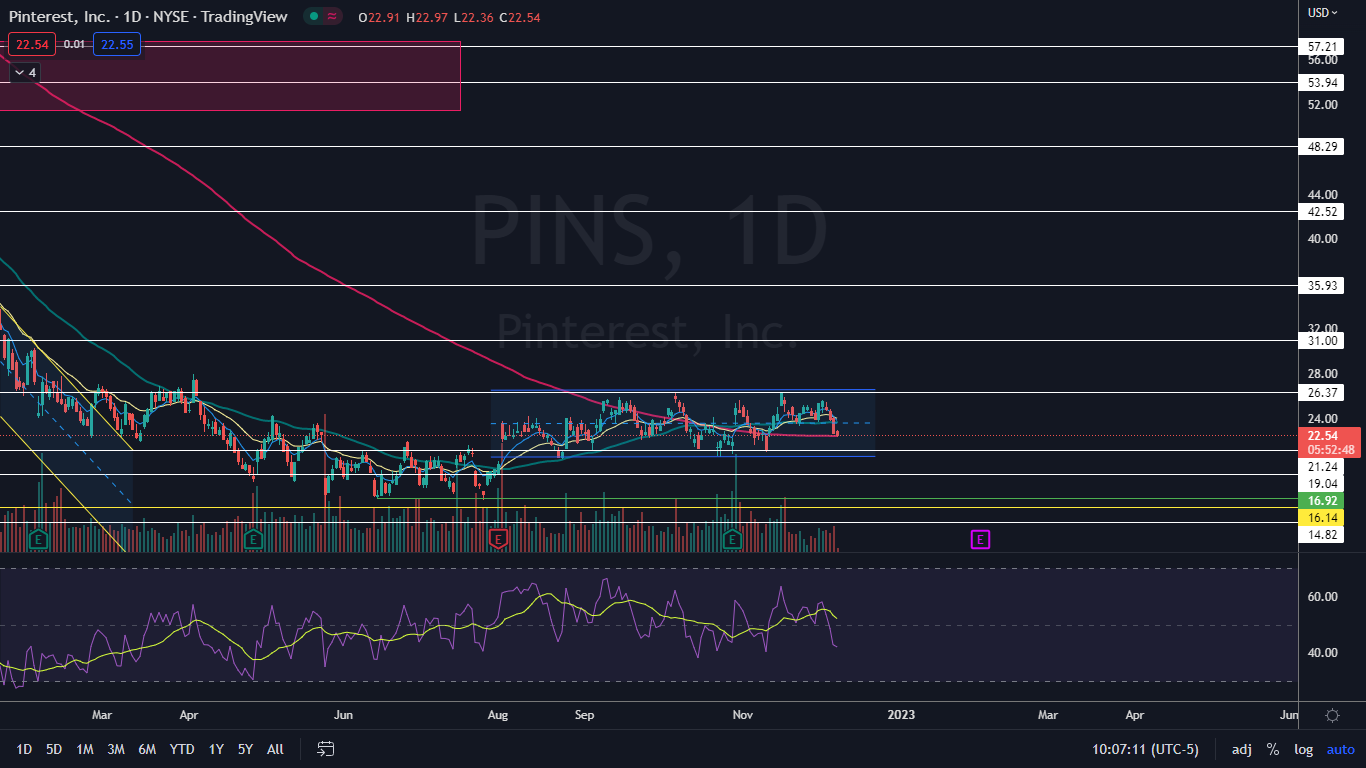Click the May earnings E marker
Viewport: 1366px width, 768px height.
[x=253, y=540]
